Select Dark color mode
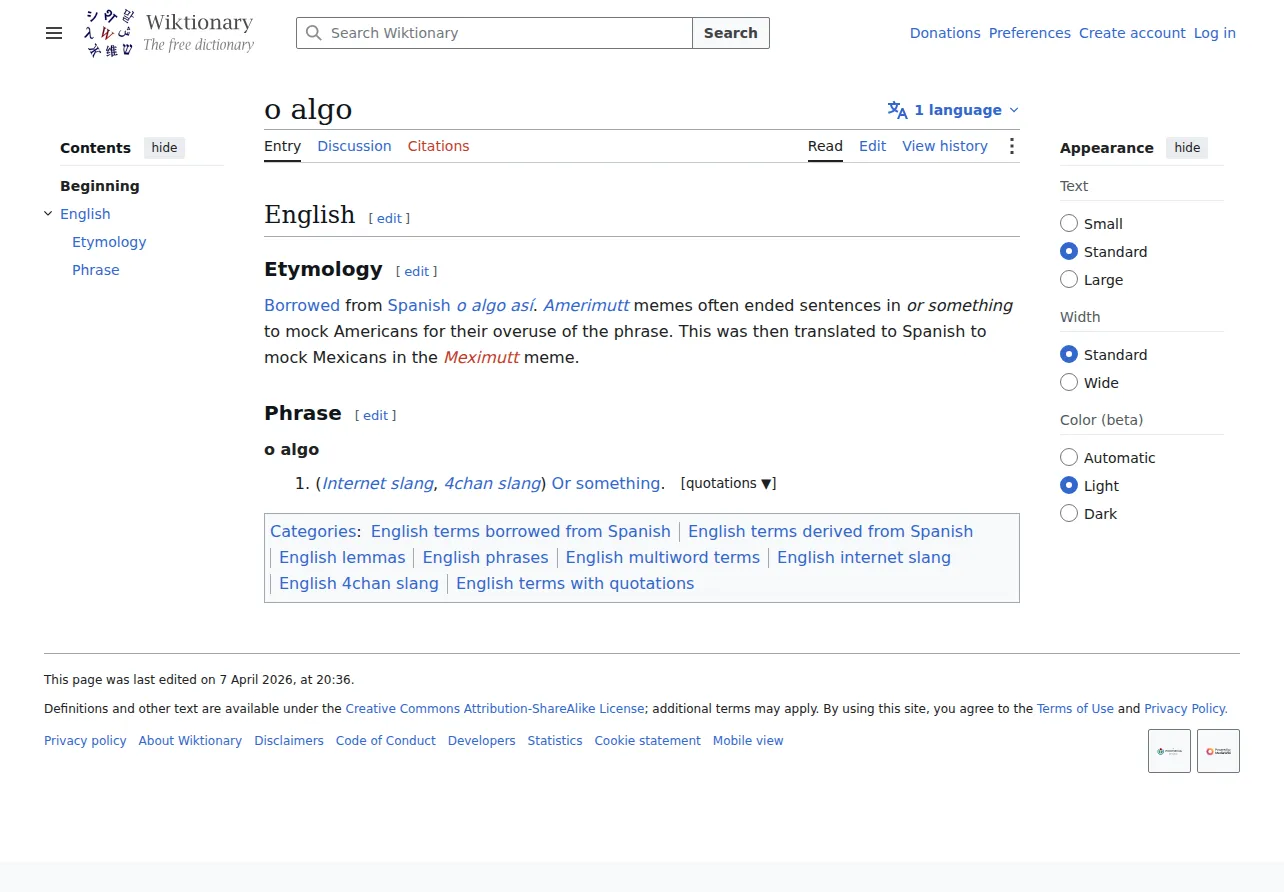The height and width of the screenshot is (892, 1284). [1069, 514]
